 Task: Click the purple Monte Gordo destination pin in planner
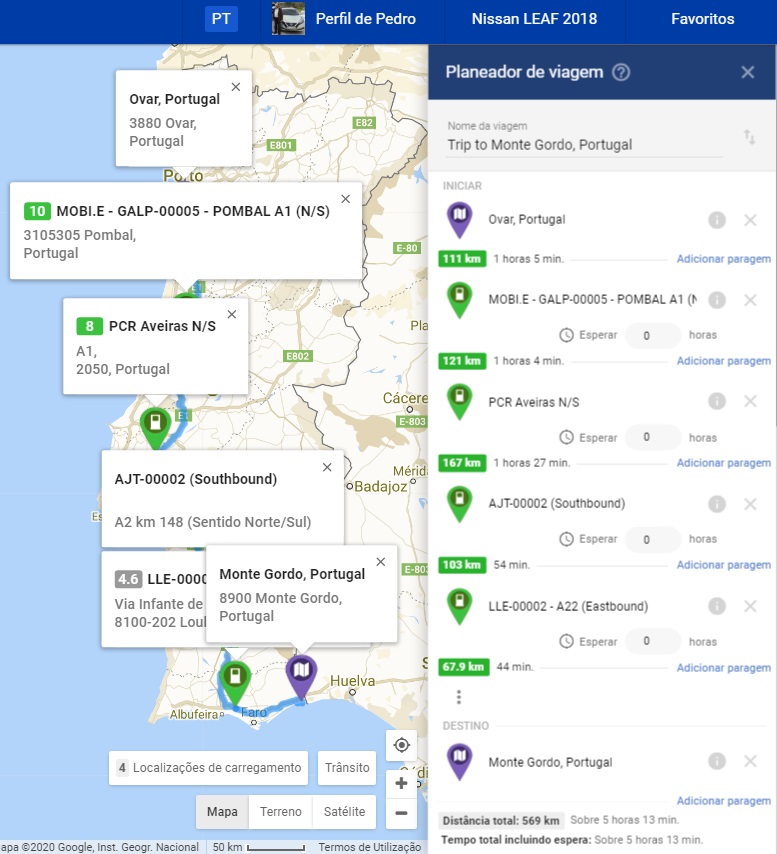(x=460, y=761)
